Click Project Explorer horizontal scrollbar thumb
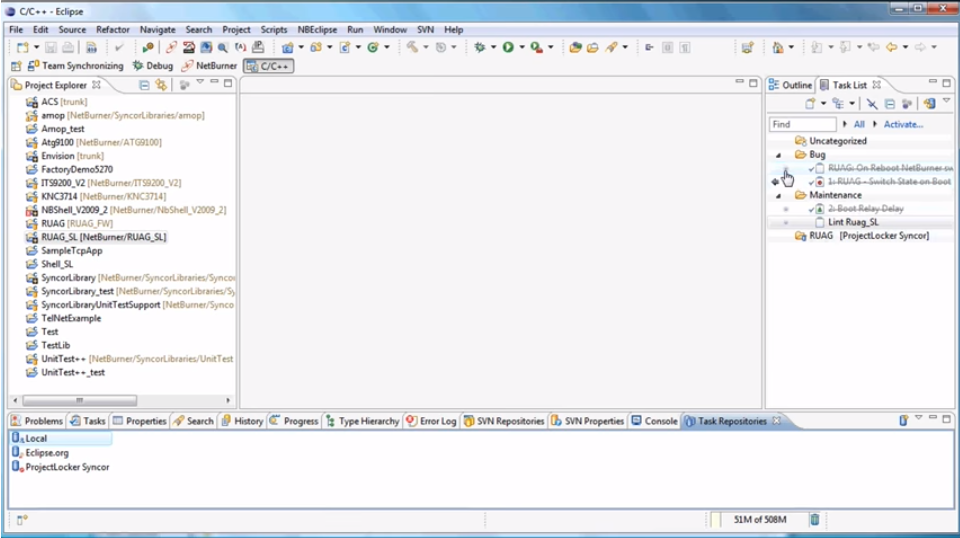Viewport: 960px width, 538px height. pyautogui.click(x=80, y=400)
